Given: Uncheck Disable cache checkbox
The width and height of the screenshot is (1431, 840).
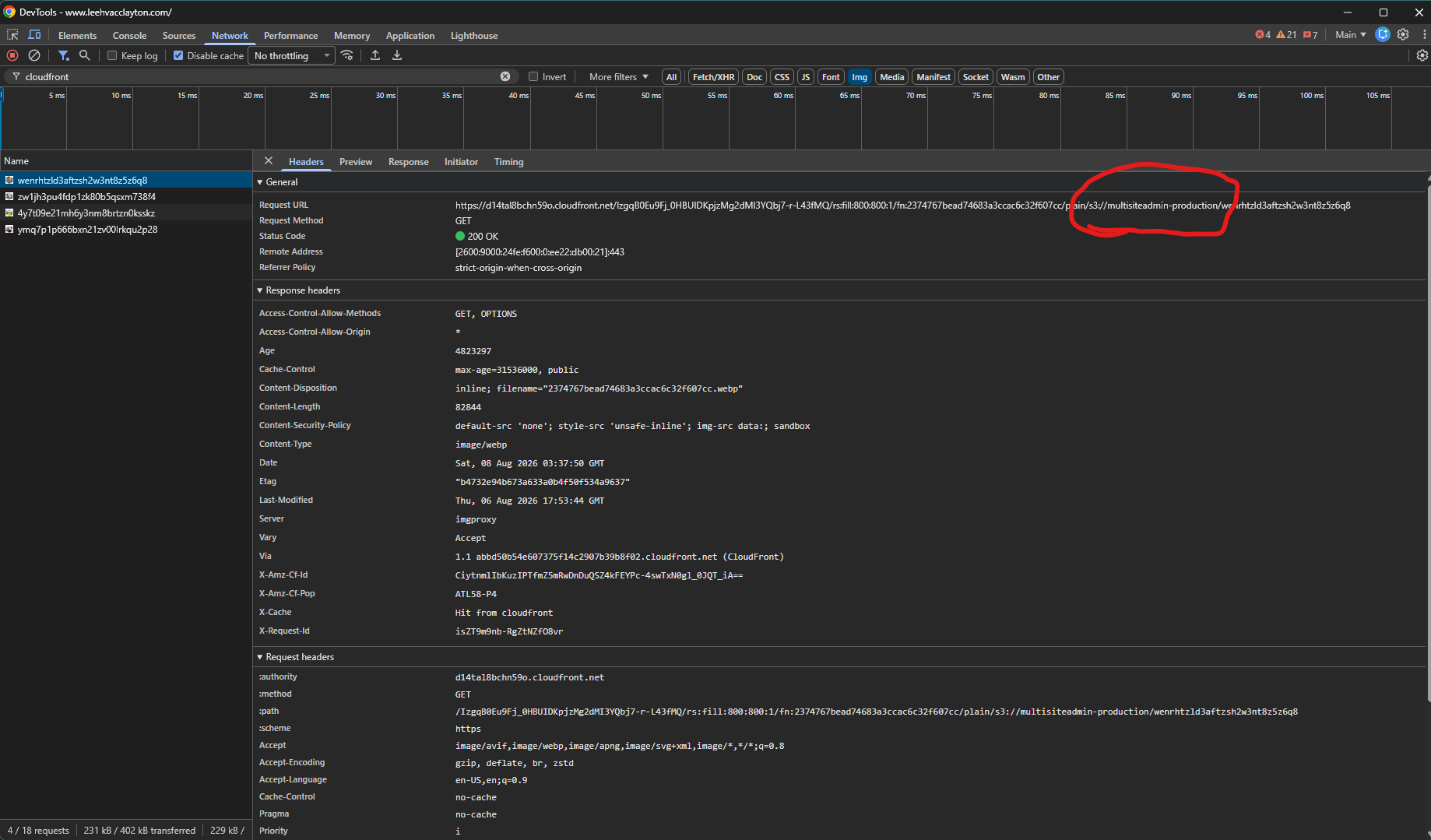Looking at the screenshot, I should click(178, 55).
